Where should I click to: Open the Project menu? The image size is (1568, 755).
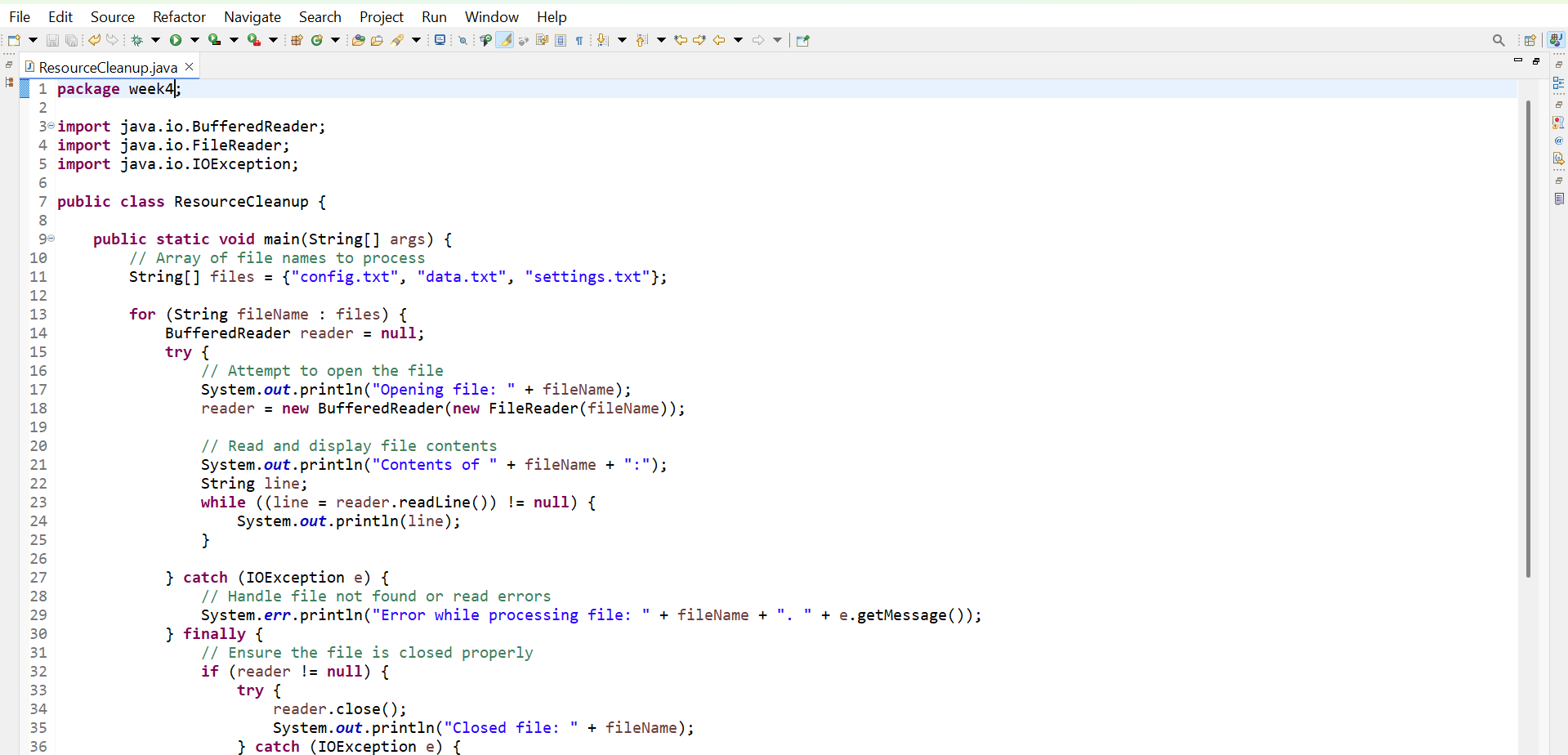(382, 16)
